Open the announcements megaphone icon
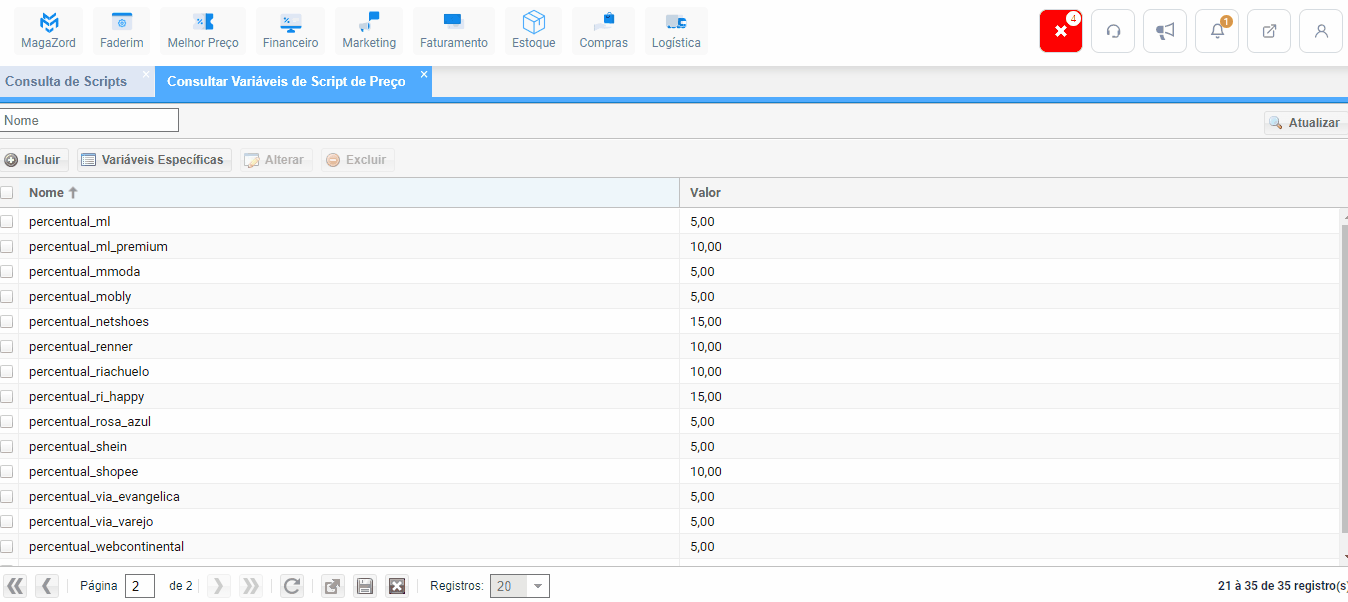 coord(1165,31)
